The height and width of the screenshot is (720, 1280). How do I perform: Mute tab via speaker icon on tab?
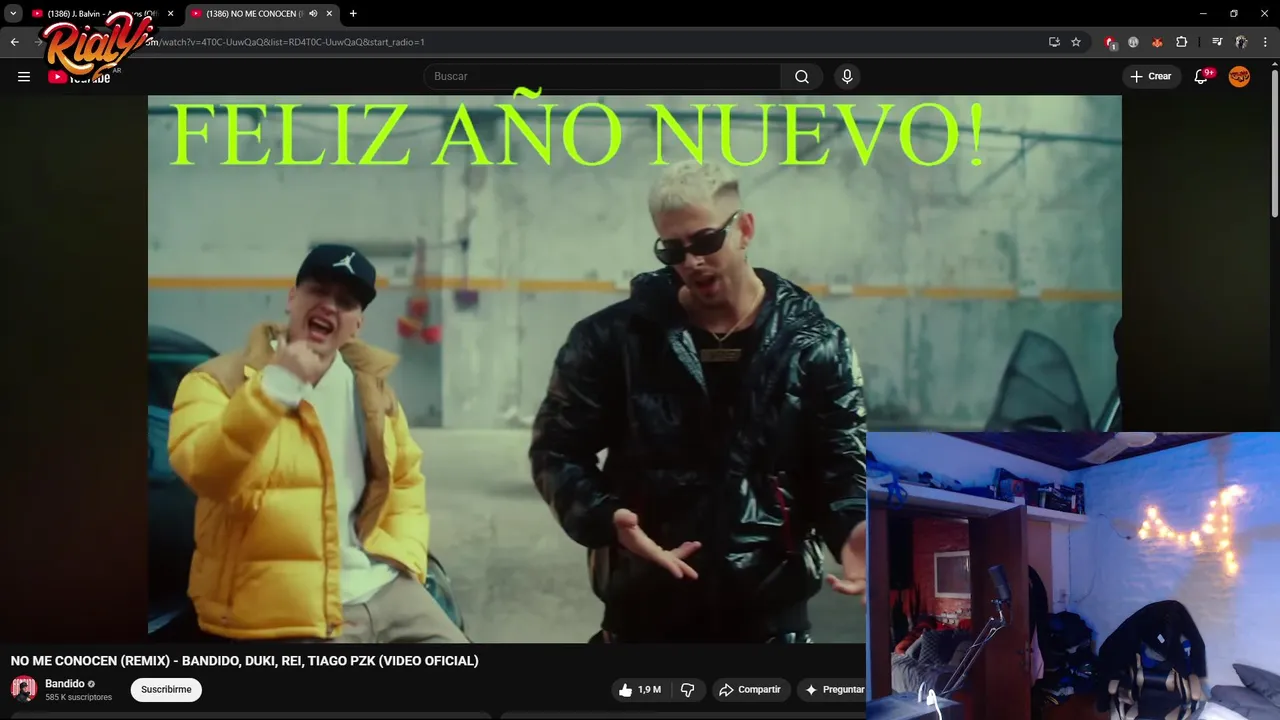tap(313, 14)
